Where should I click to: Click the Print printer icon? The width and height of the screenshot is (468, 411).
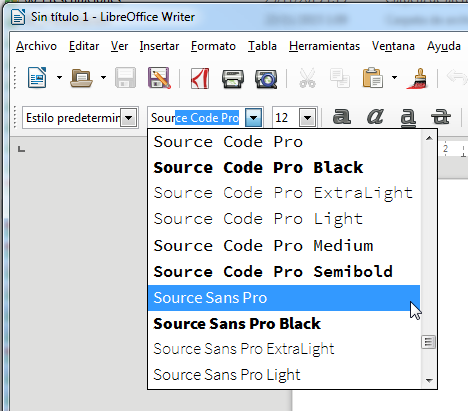(233, 78)
